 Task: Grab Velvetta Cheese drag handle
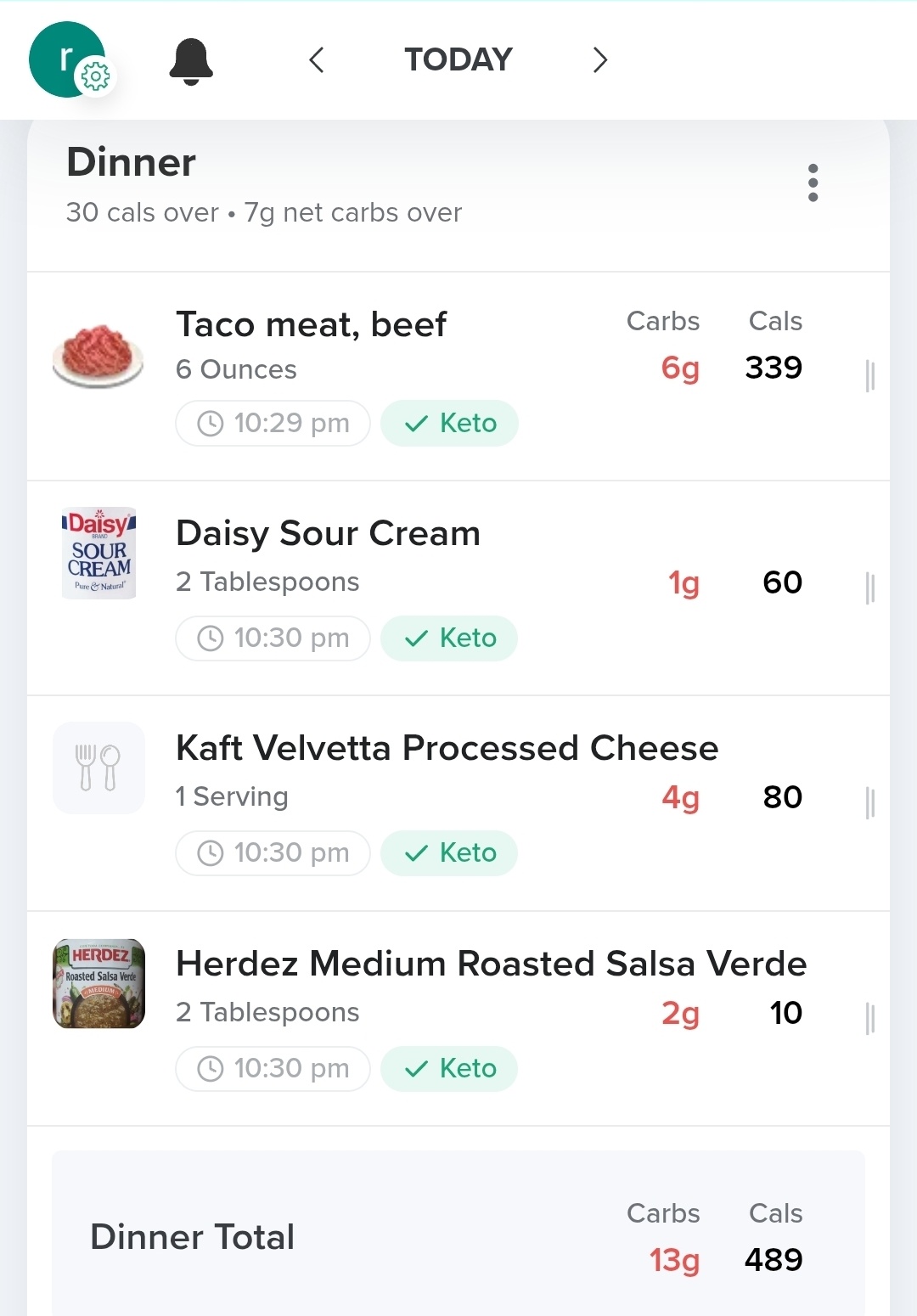[869, 802]
